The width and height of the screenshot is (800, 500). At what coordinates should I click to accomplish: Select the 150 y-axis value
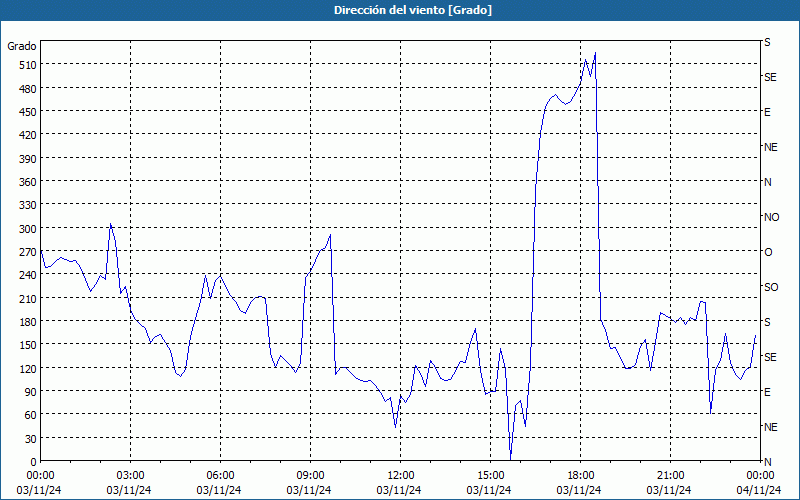point(28,345)
